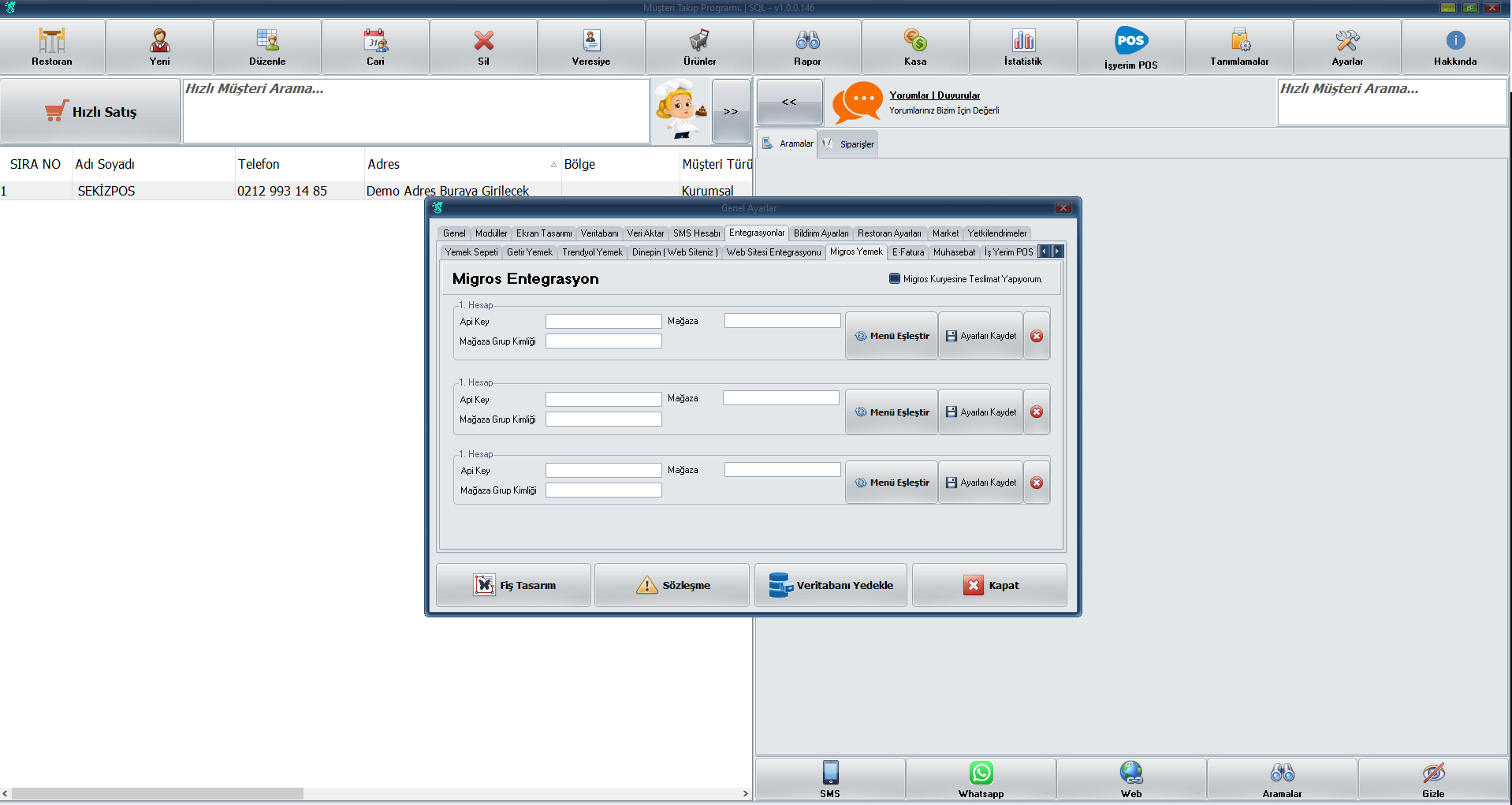The width and height of the screenshot is (1512, 805).
Task: Click the phone number 0212 993 14 85
Action: (x=282, y=191)
